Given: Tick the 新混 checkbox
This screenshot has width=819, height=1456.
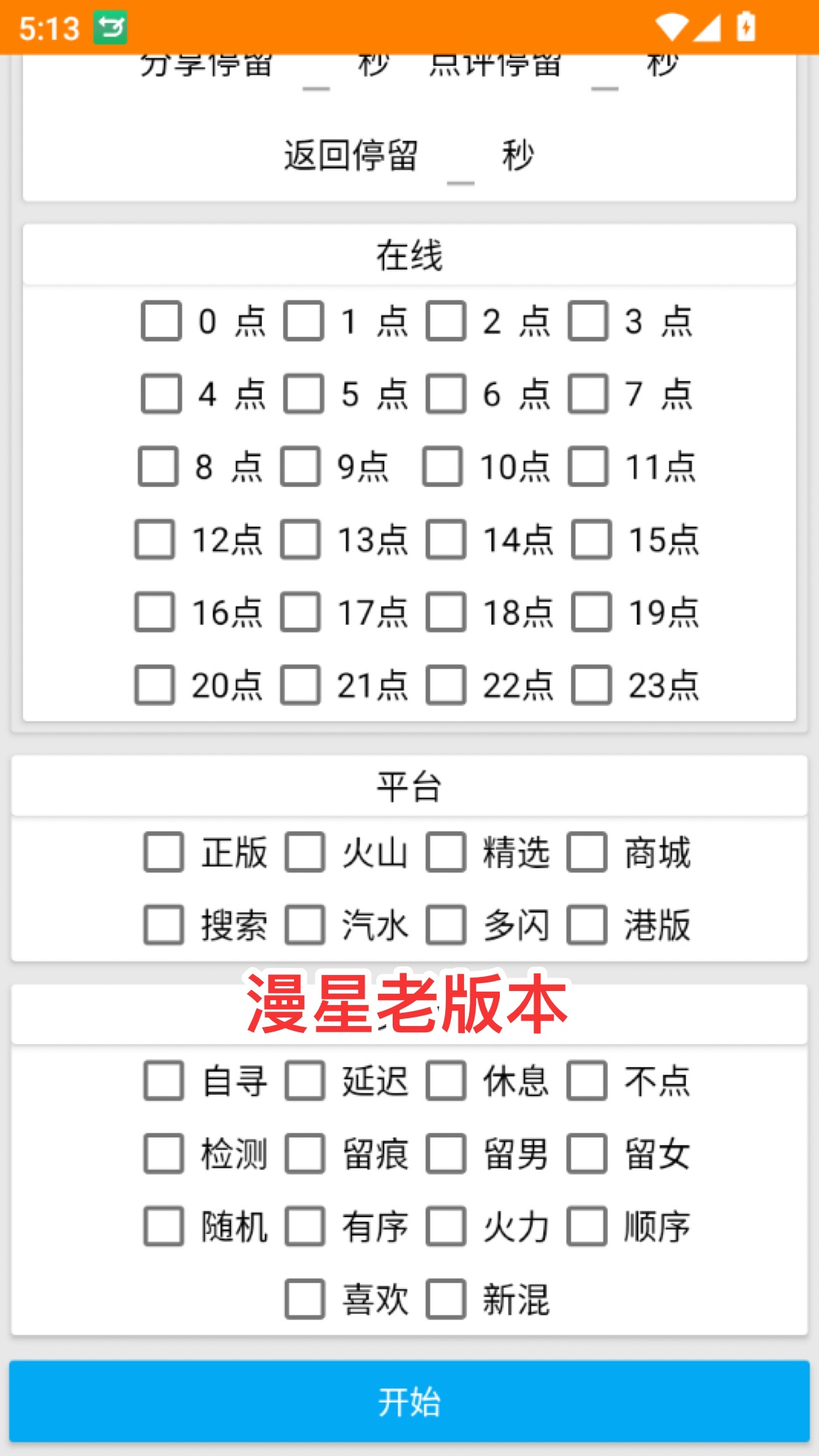Looking at the screenshot, I should [446, 1299].
